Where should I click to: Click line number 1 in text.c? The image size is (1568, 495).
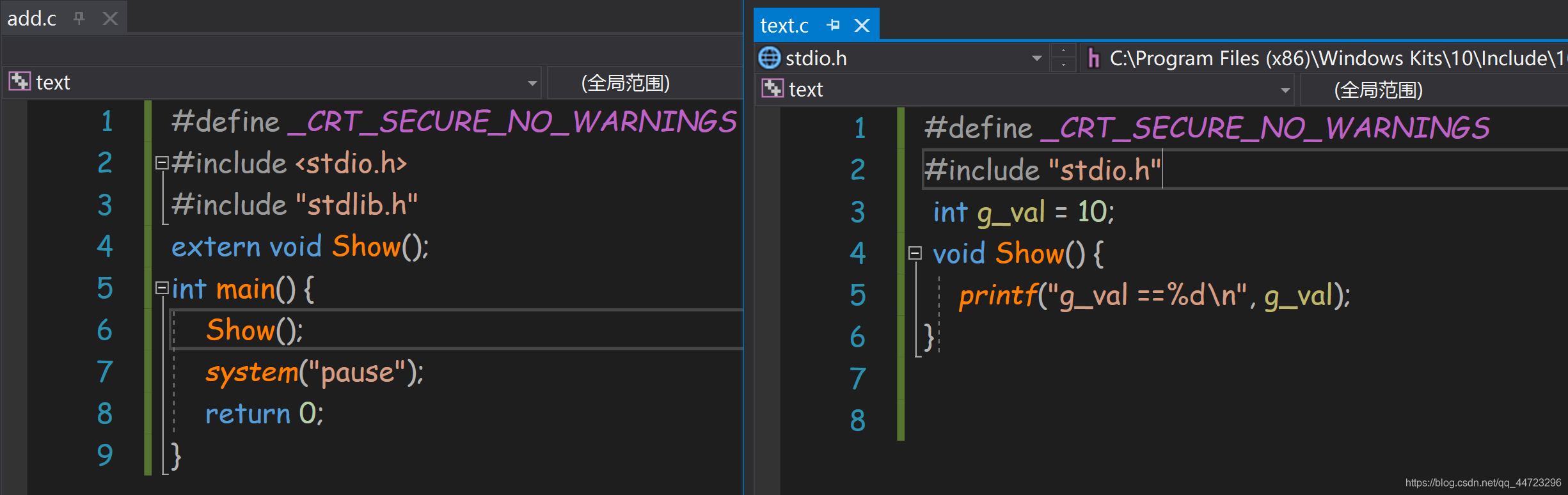click(860, 128)
